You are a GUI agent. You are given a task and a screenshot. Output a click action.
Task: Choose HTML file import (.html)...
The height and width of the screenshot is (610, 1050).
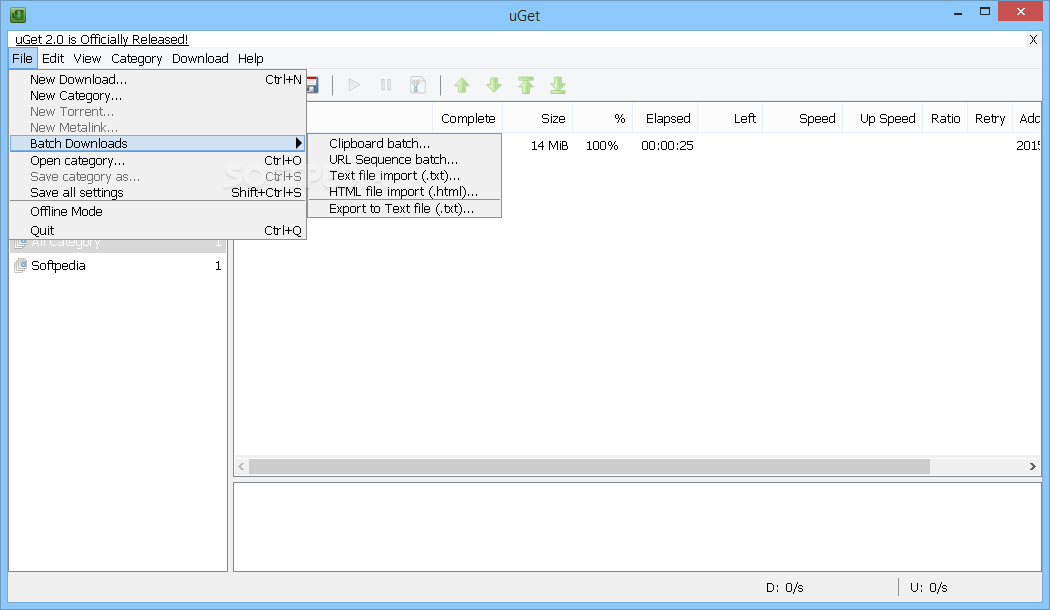click(404, 192)
